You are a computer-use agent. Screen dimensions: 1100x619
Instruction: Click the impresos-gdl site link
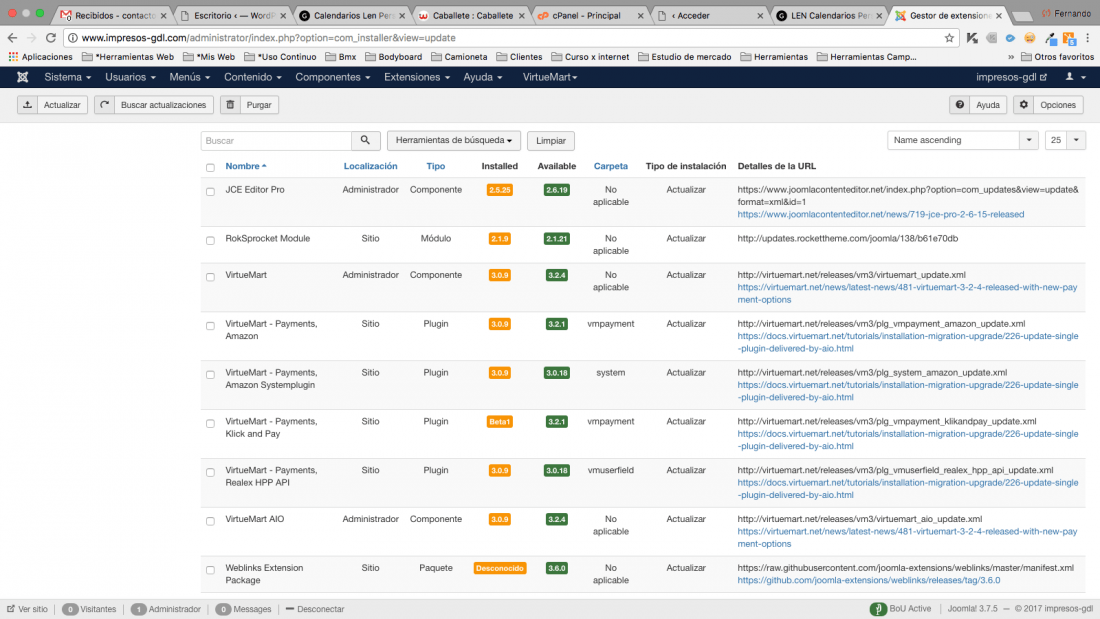point(1011,77)
